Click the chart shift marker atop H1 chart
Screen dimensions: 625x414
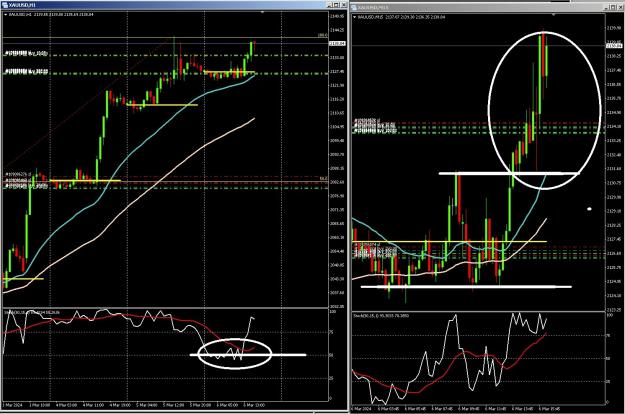(x=262, y=12)
